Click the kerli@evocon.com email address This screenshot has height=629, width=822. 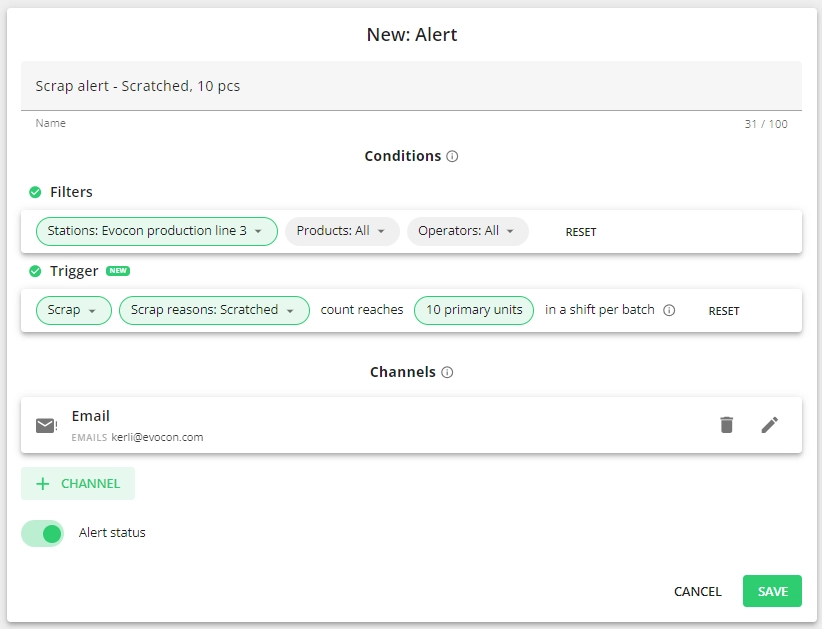pyautogui.click(x=157, y=437)
